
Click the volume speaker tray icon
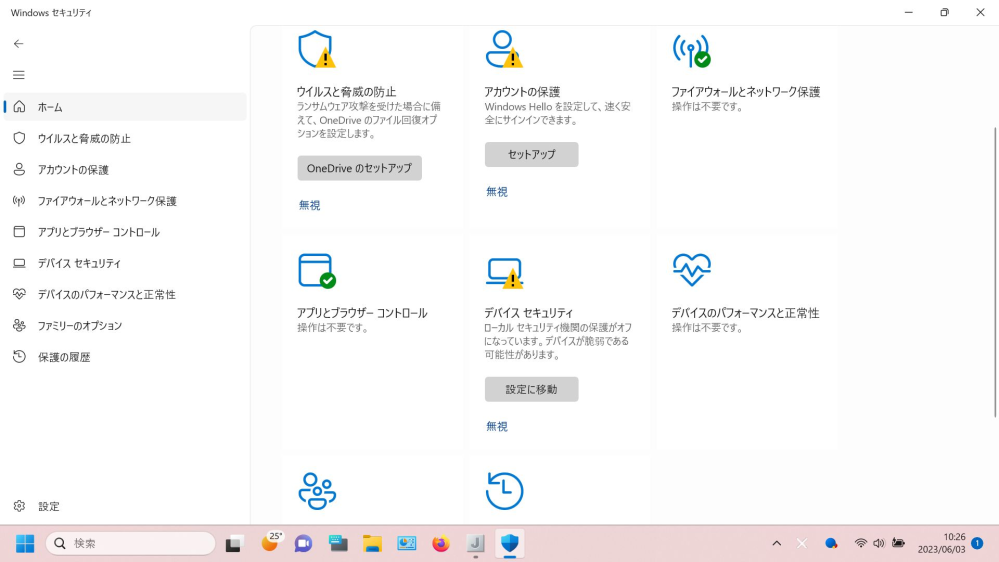tap(879, 544)
